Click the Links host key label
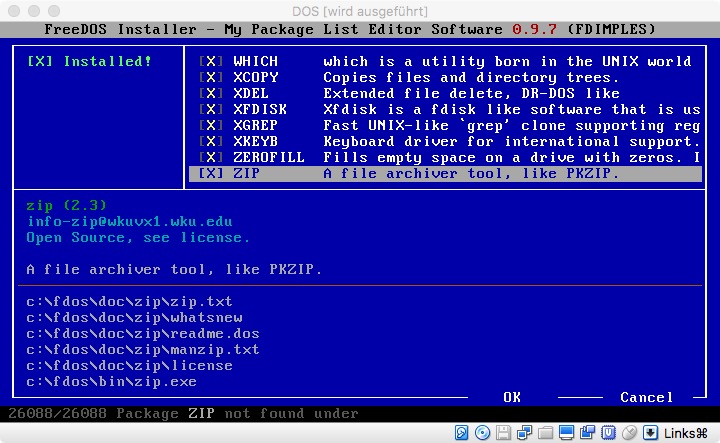 pyautogui.click(x=686, y=433)
